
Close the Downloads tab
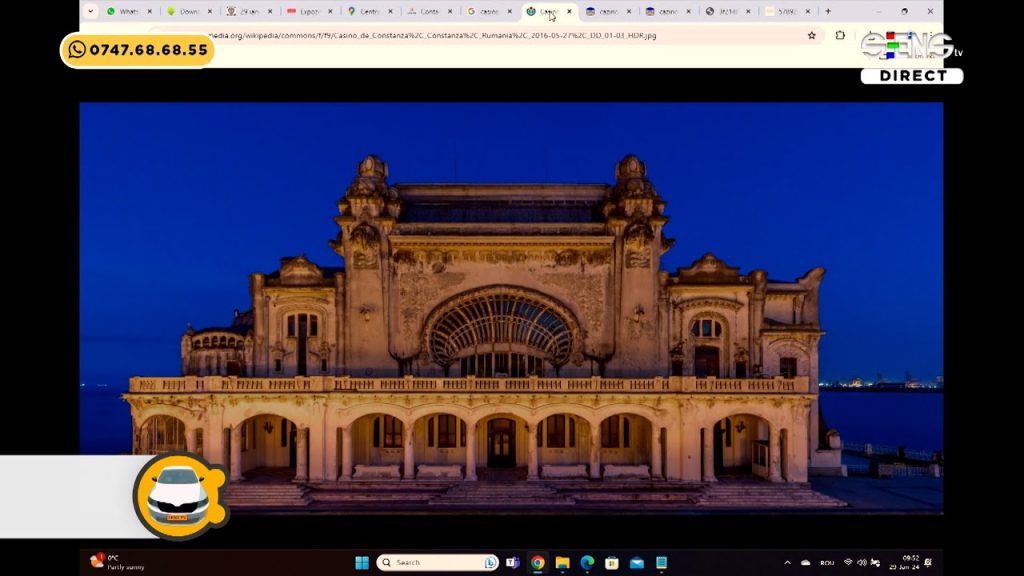(210, 12)
